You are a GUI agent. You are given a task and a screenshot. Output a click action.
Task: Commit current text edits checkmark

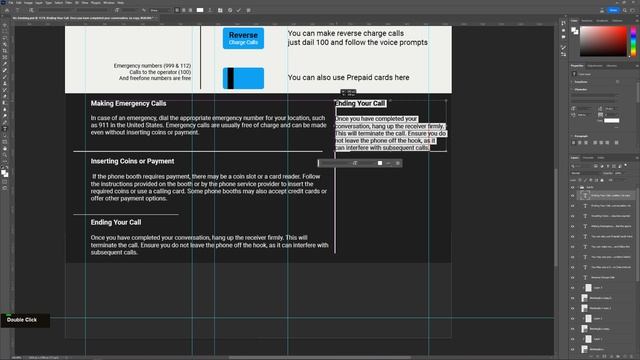[x=239, y=10]
